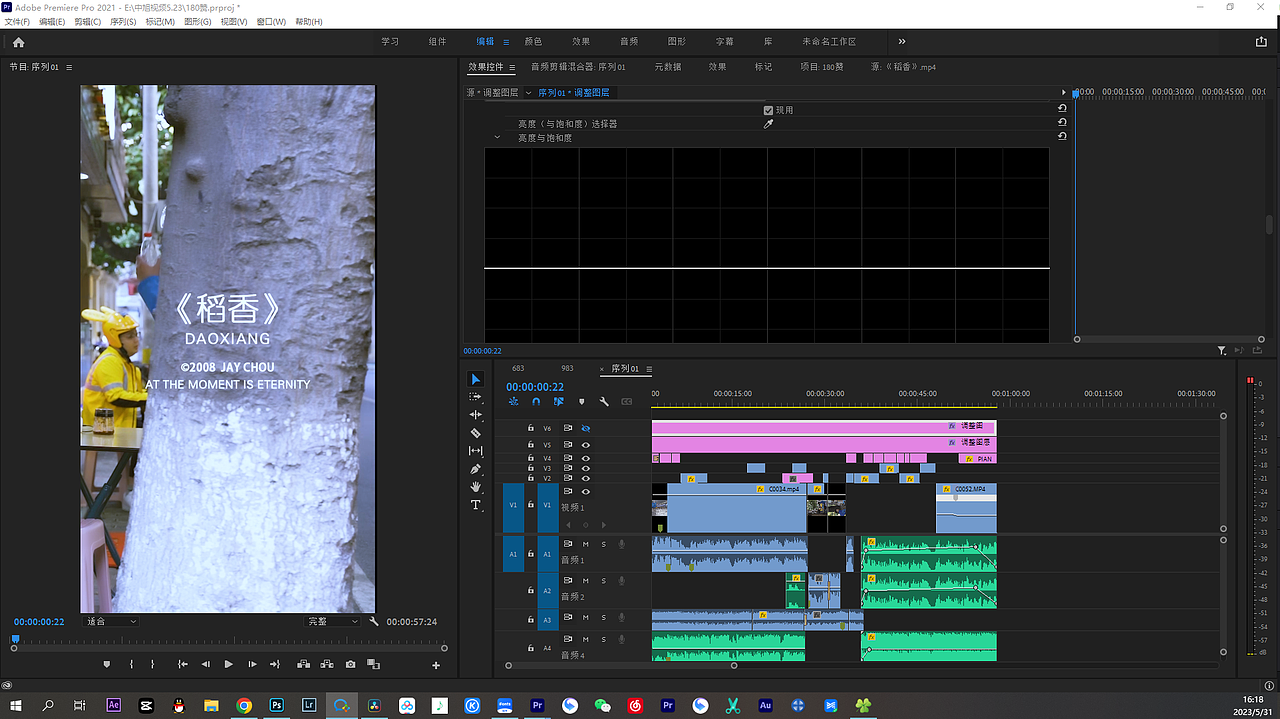This screenshot has width=1280, height=719.
Task: Toggle lock on track V4
Action: click(x=531, y=458)
